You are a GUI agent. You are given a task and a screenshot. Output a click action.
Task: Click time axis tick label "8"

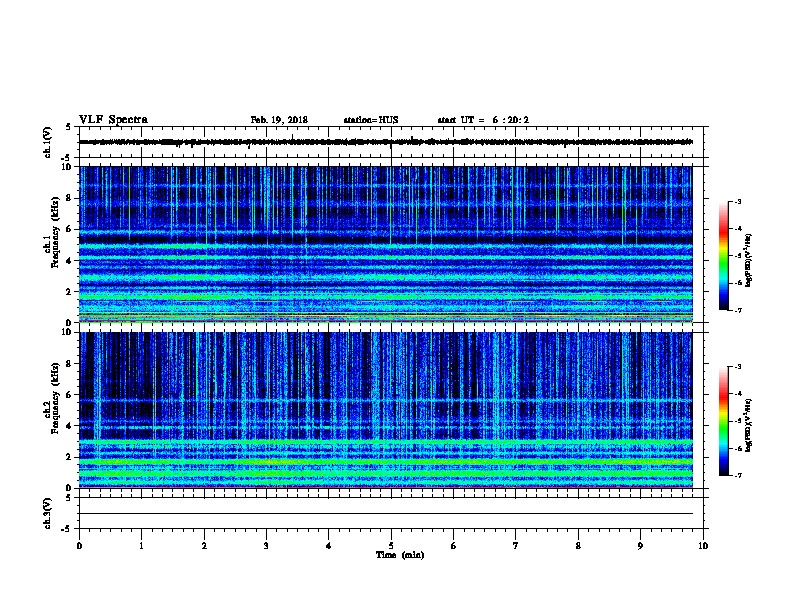click(578, 546)
